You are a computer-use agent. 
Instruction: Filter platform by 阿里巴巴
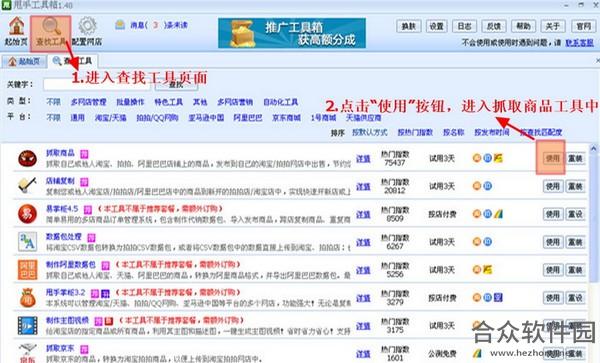pos(248,118)
